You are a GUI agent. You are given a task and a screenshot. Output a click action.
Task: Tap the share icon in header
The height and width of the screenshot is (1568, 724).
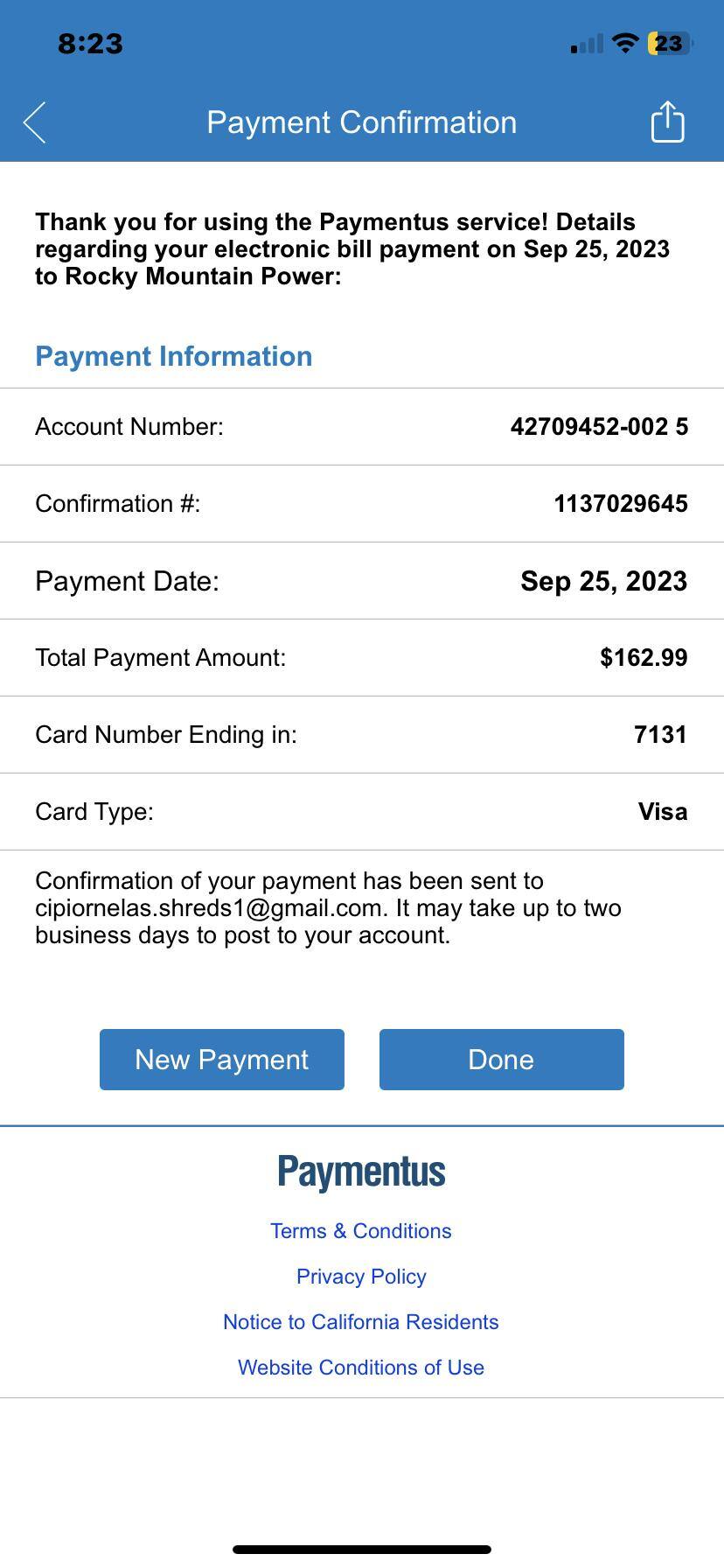pyautogui.click(x=667, y=122)
